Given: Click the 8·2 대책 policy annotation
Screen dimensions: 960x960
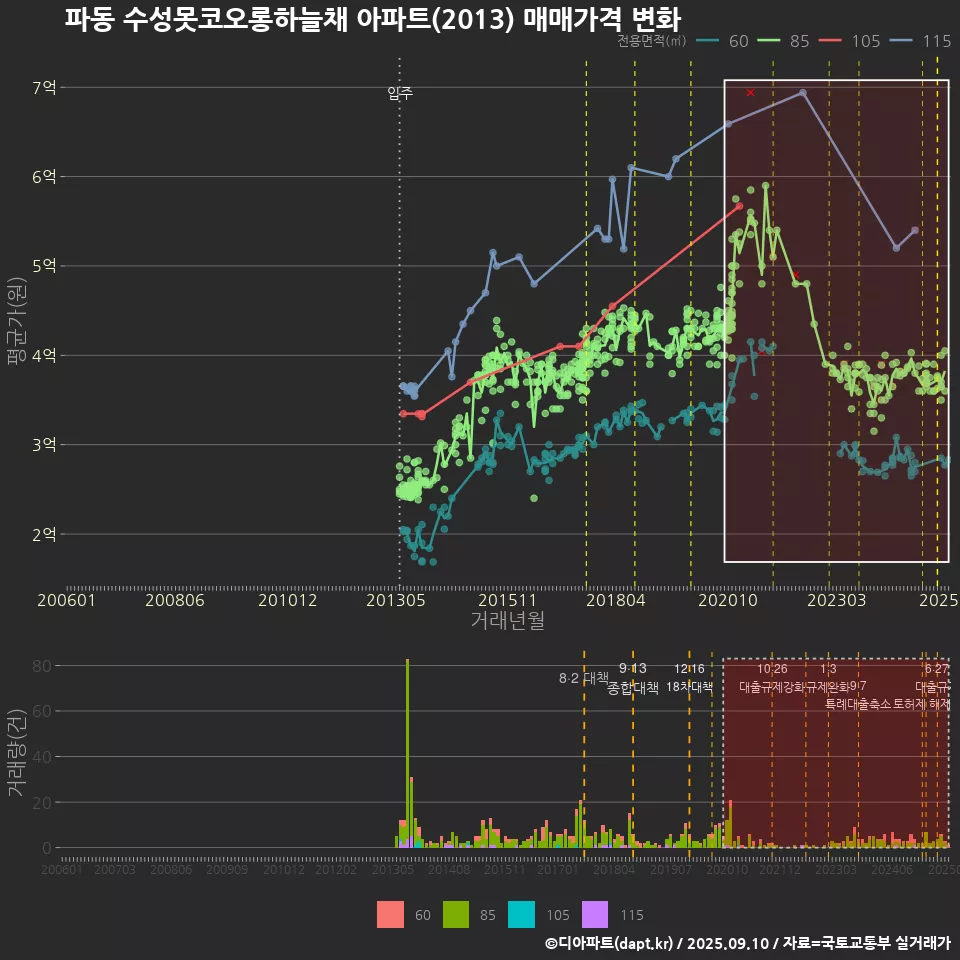Looking at the screenshot, I should [x=583, y=678].
